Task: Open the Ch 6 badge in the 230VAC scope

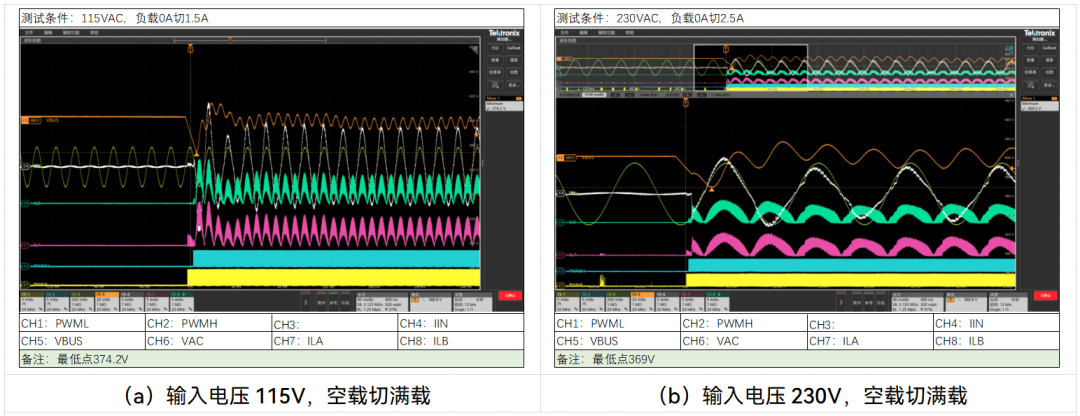Action: coord(668,300)
